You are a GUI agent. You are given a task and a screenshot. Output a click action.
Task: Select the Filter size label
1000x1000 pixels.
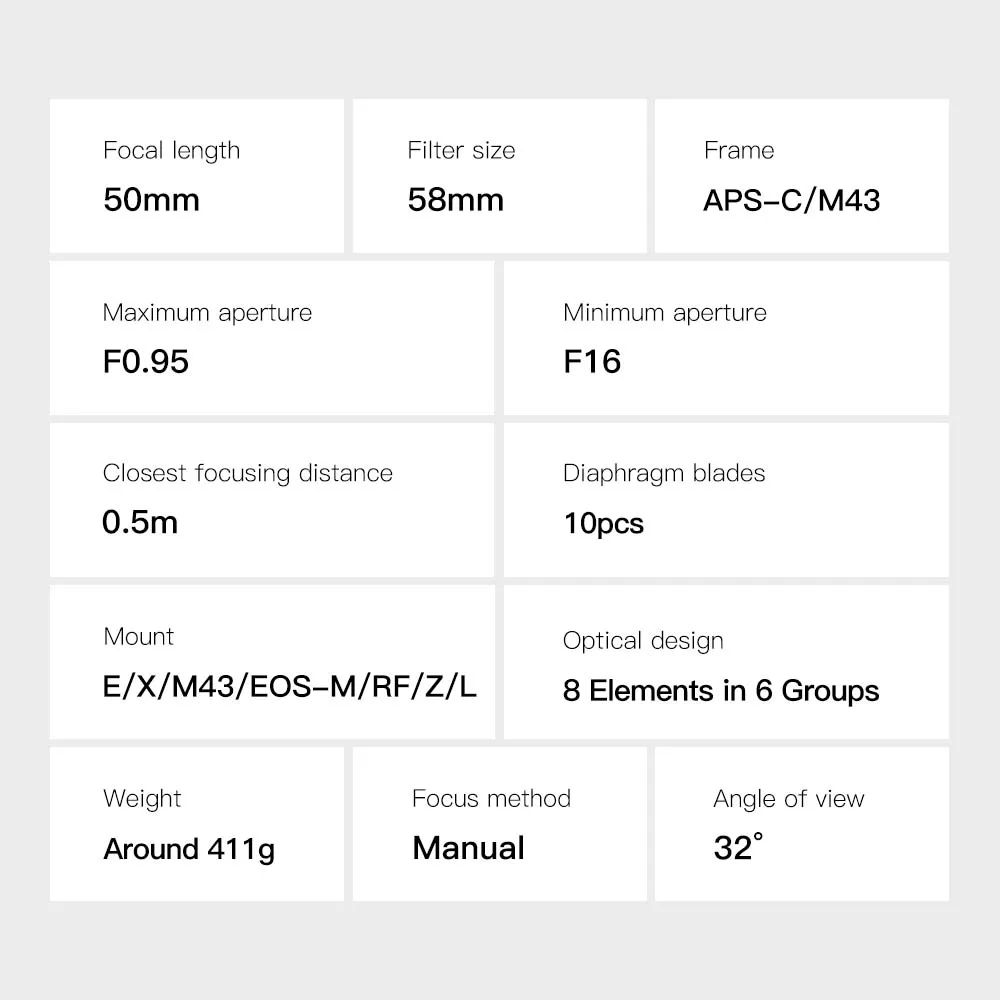tap(461, 151)
